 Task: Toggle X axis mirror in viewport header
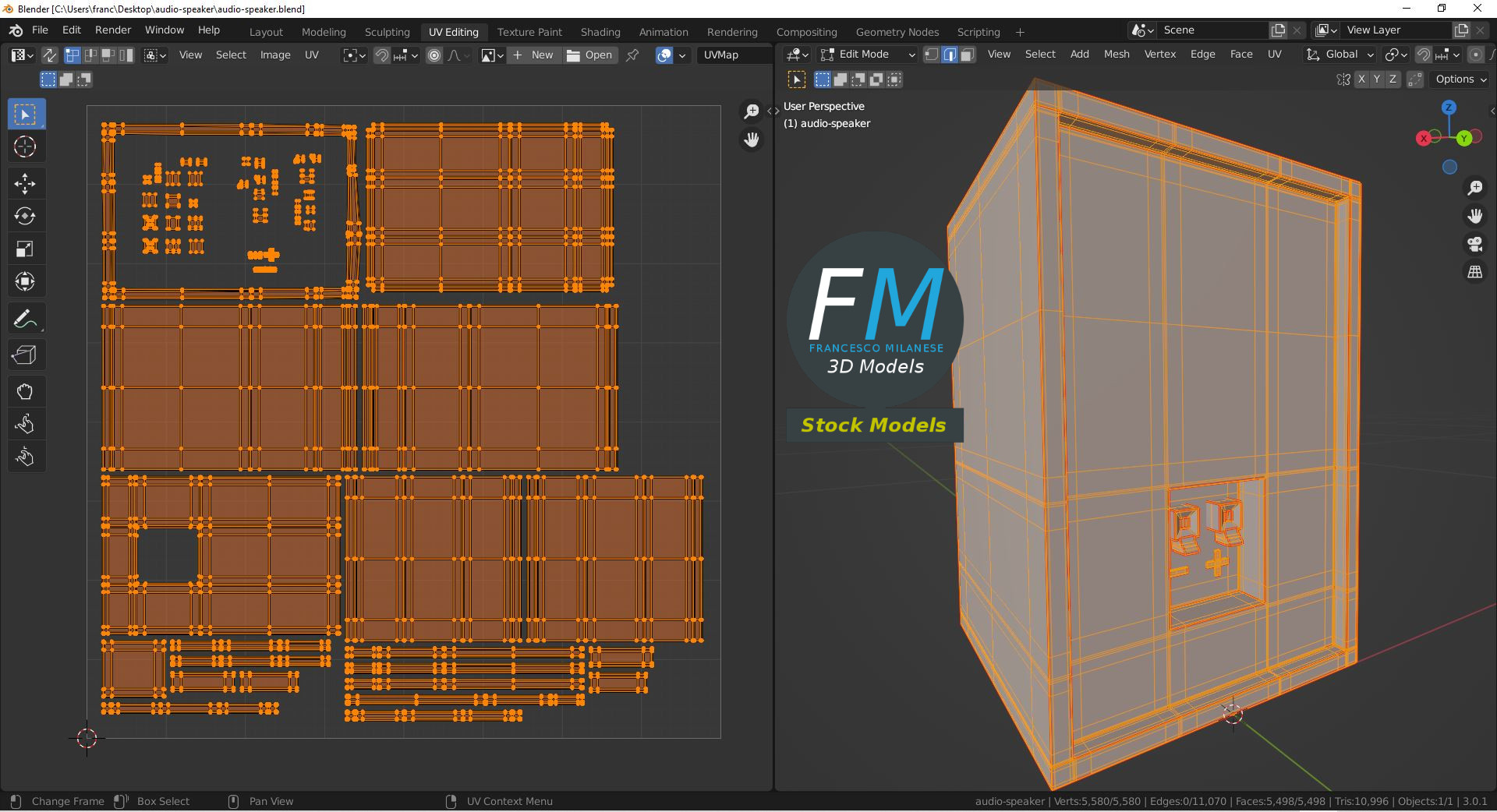click(x=1361, y=79)
